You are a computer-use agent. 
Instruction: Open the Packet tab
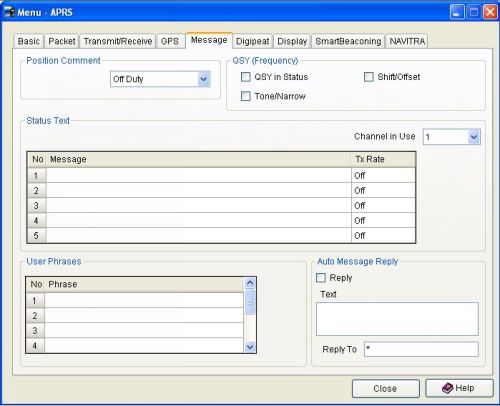pyautogui.click(x=62, y=41)
